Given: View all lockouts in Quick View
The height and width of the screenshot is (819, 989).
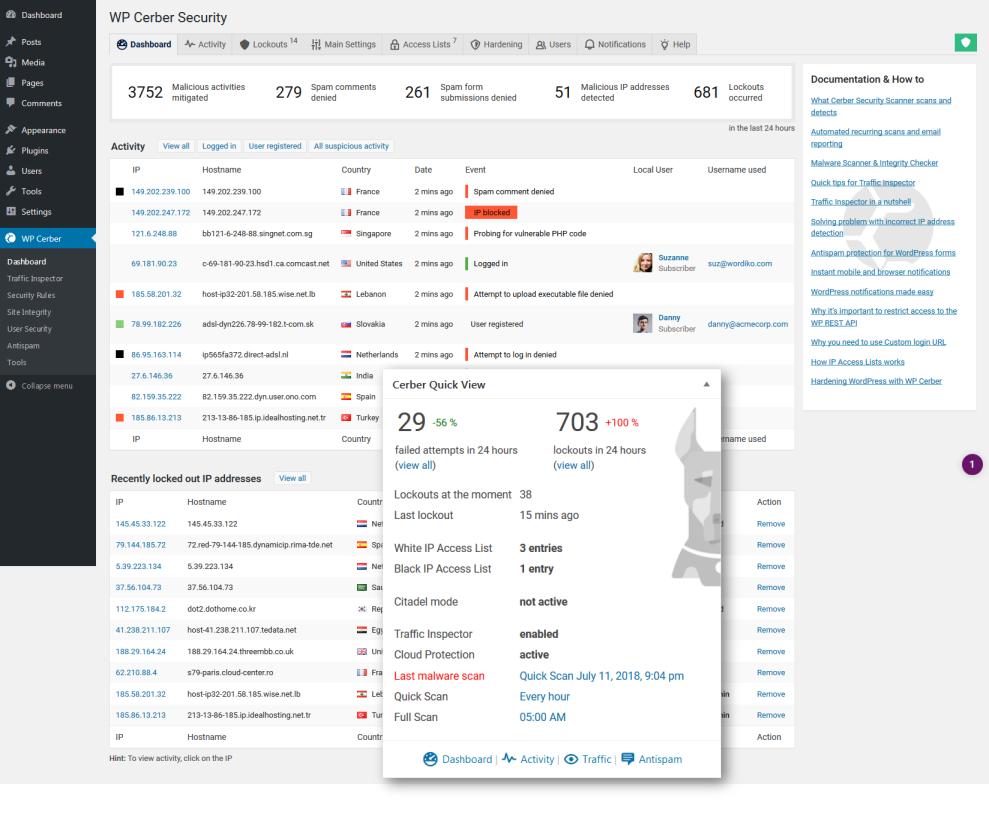Looking at the screenshot, I should tap(573, 465).
